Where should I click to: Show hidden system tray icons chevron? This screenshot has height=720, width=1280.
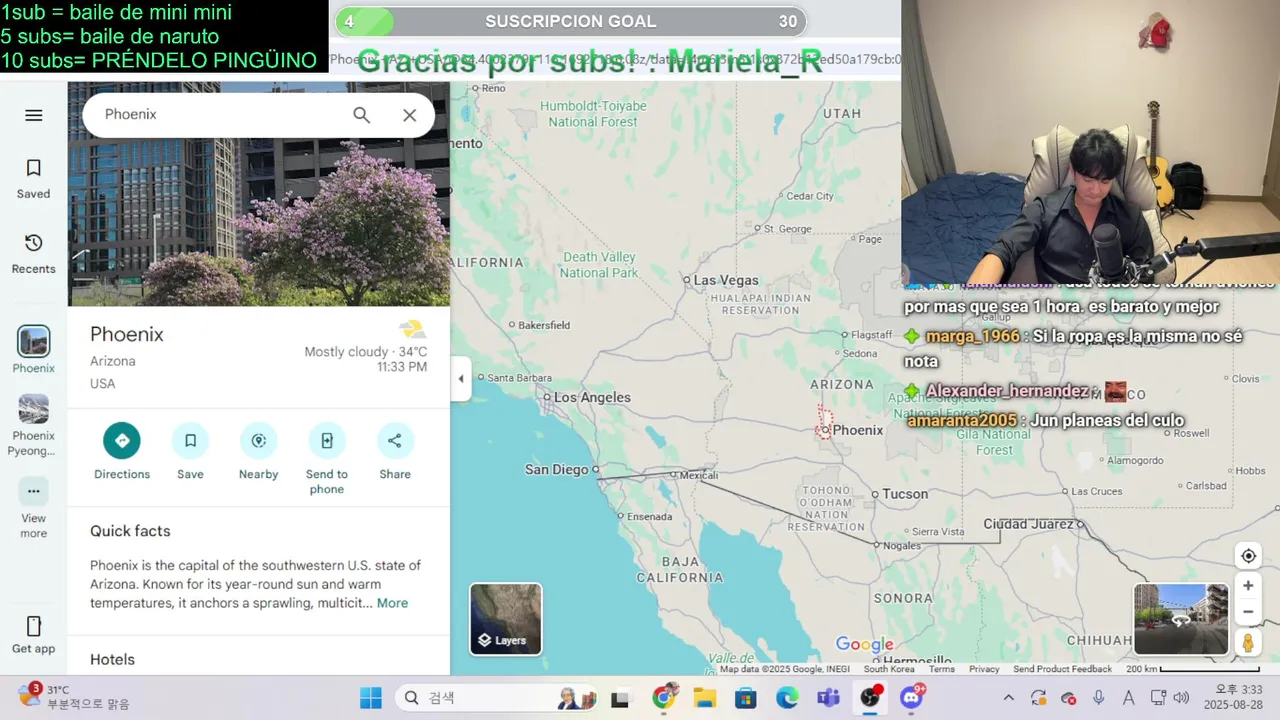1008,698
